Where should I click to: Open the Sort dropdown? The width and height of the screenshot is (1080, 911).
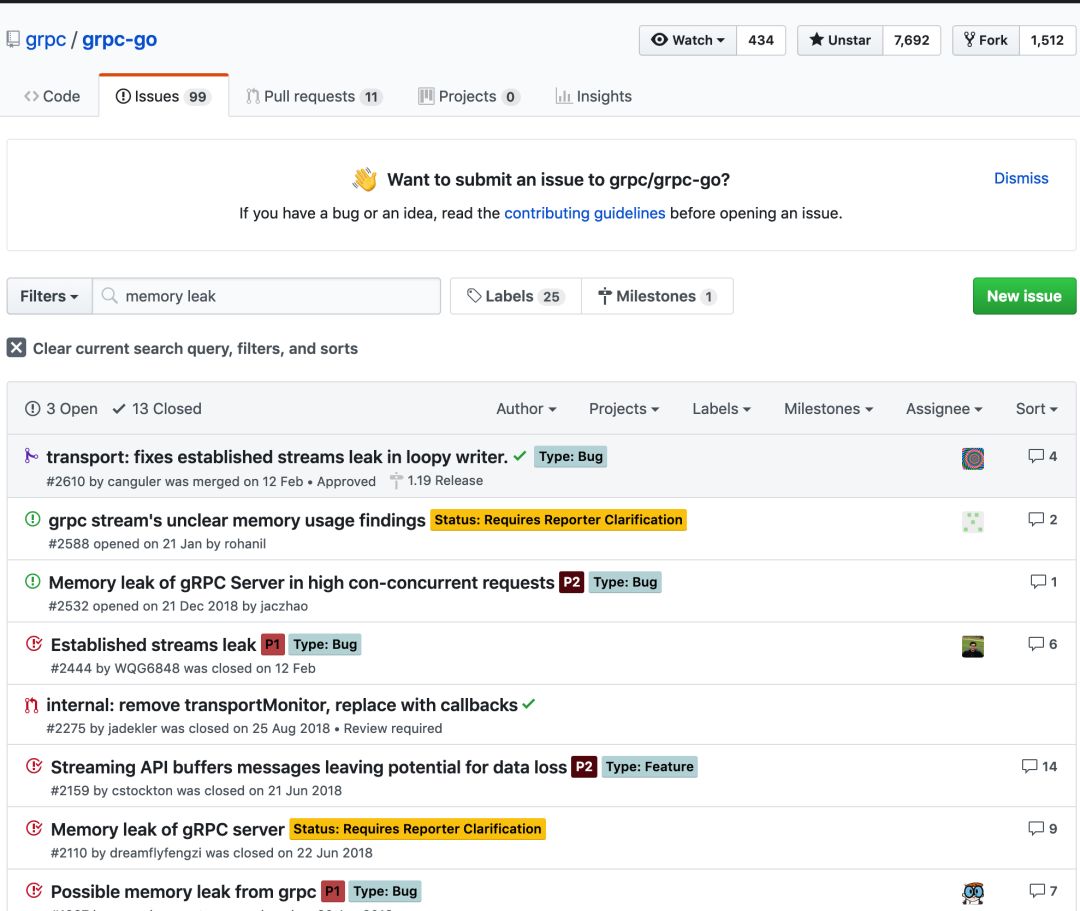click(x=1037, y=409)
